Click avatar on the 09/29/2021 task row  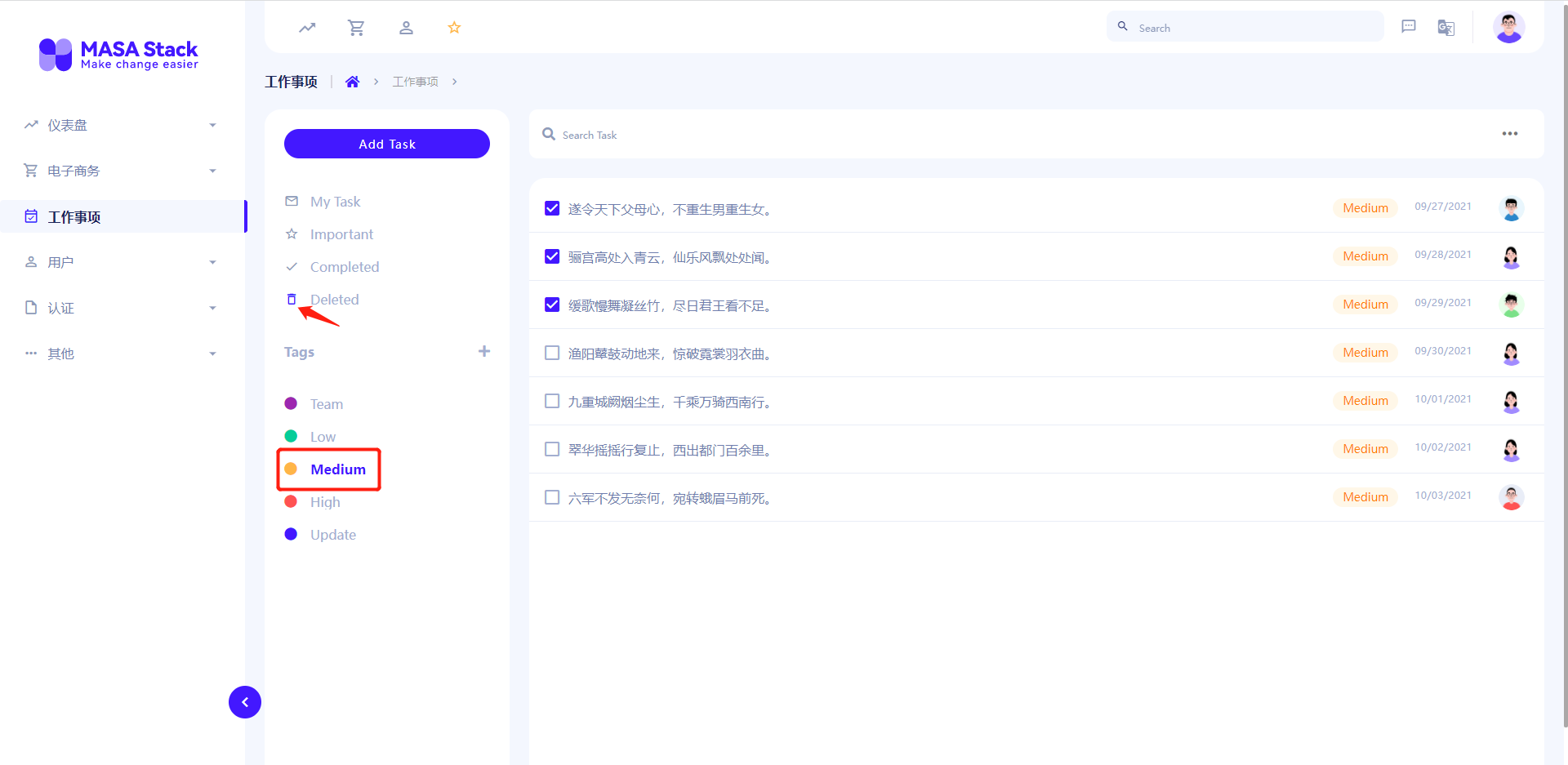pyautogui.click(x=1512, y=305)
